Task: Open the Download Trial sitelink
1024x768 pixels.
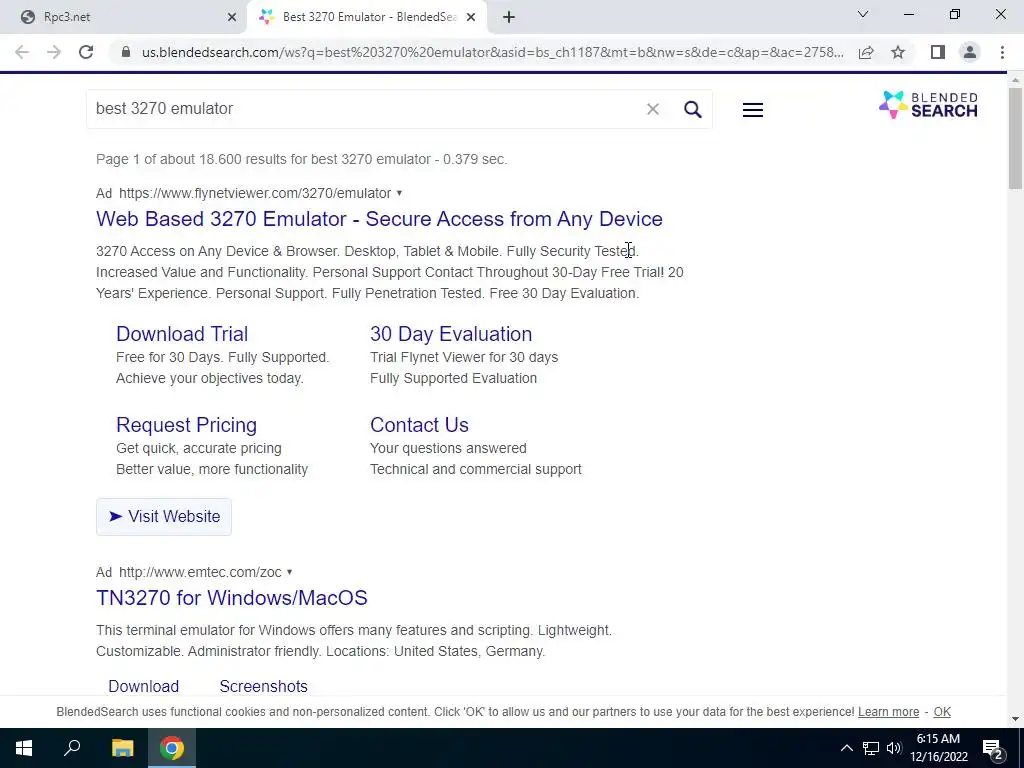Action: [182, 334]
